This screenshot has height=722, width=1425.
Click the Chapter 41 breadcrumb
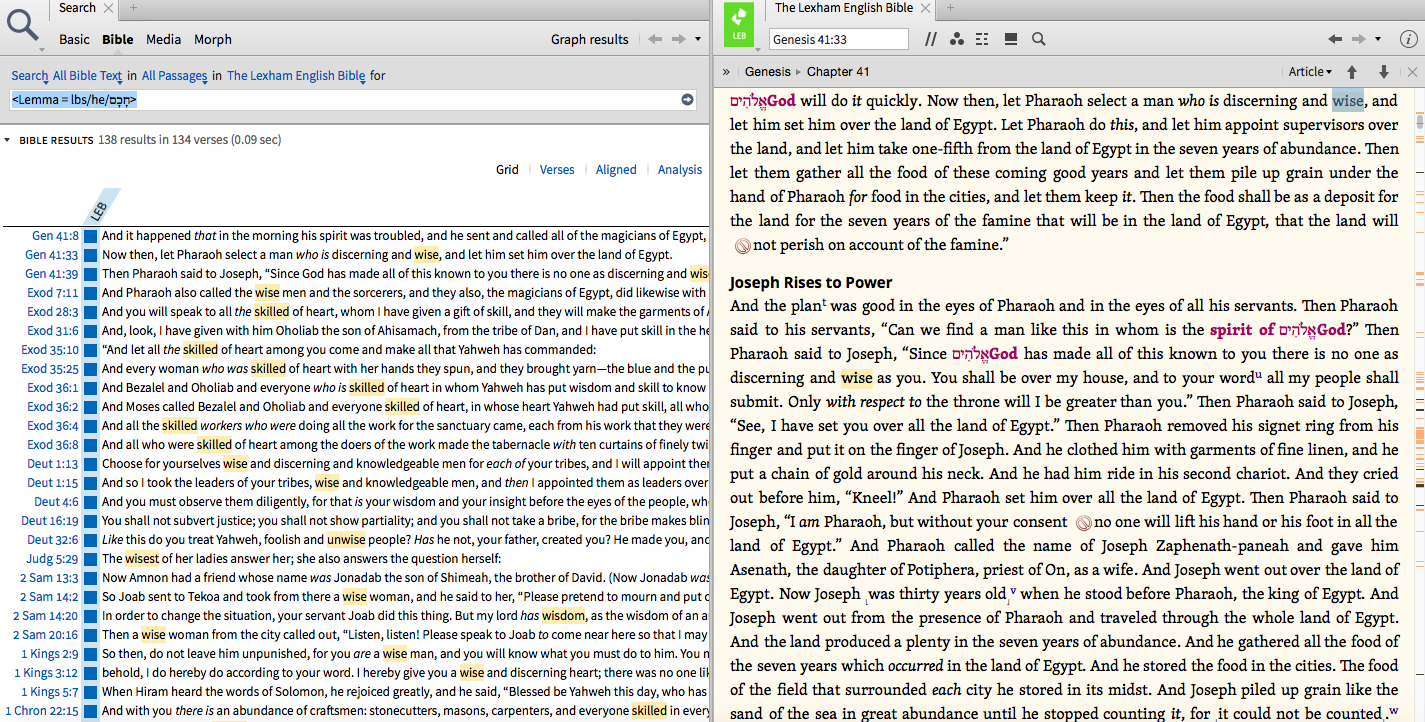[x=838, y=72]
